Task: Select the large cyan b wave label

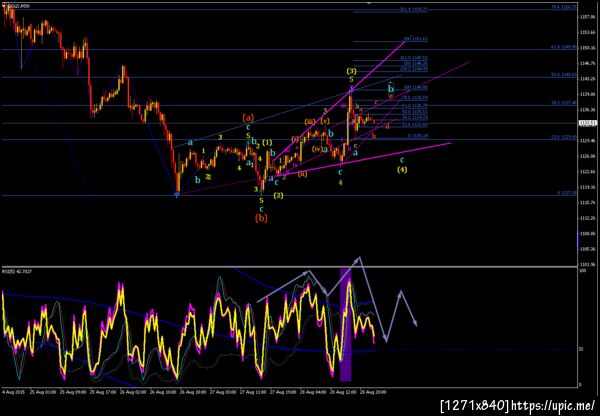Action: [x=391, y=89]
